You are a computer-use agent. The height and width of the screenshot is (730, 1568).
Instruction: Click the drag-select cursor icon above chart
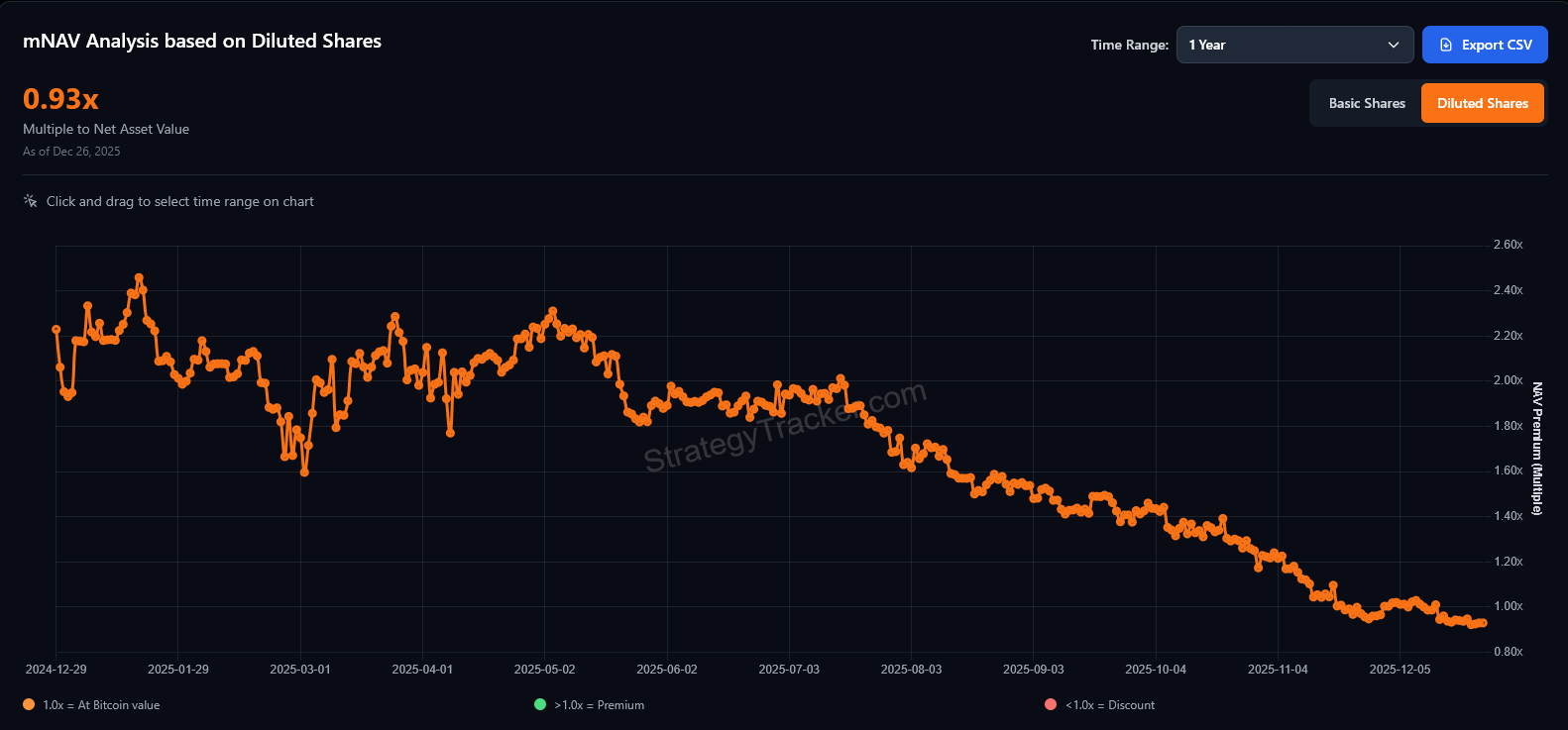tap(30, 201)
